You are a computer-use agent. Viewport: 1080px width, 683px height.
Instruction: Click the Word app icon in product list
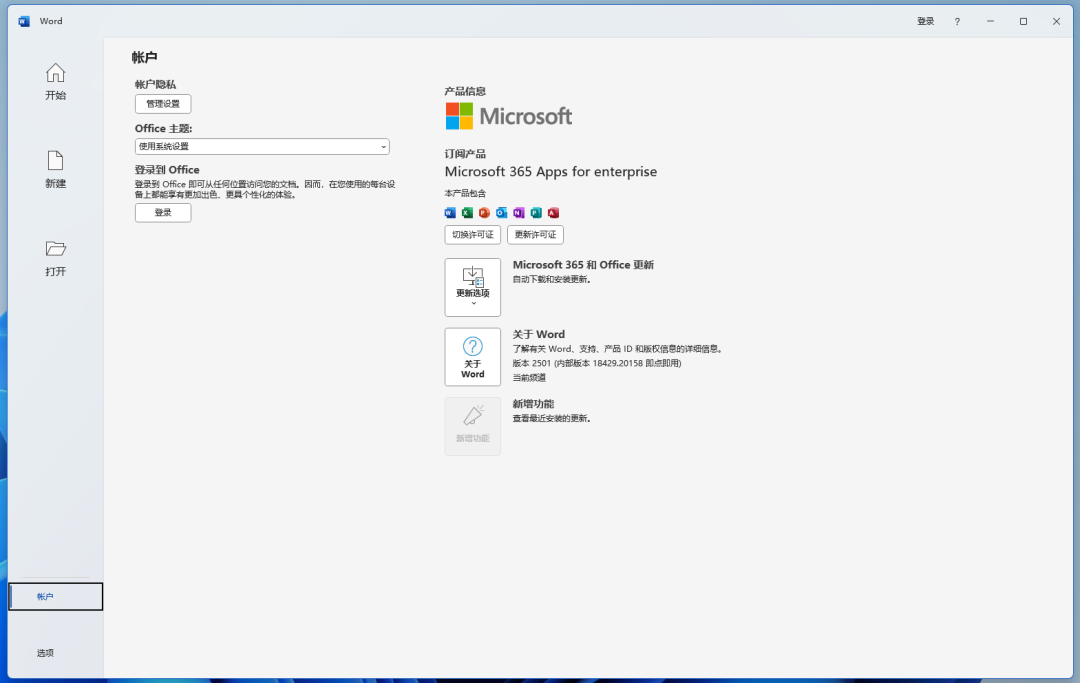coord(450,213)
